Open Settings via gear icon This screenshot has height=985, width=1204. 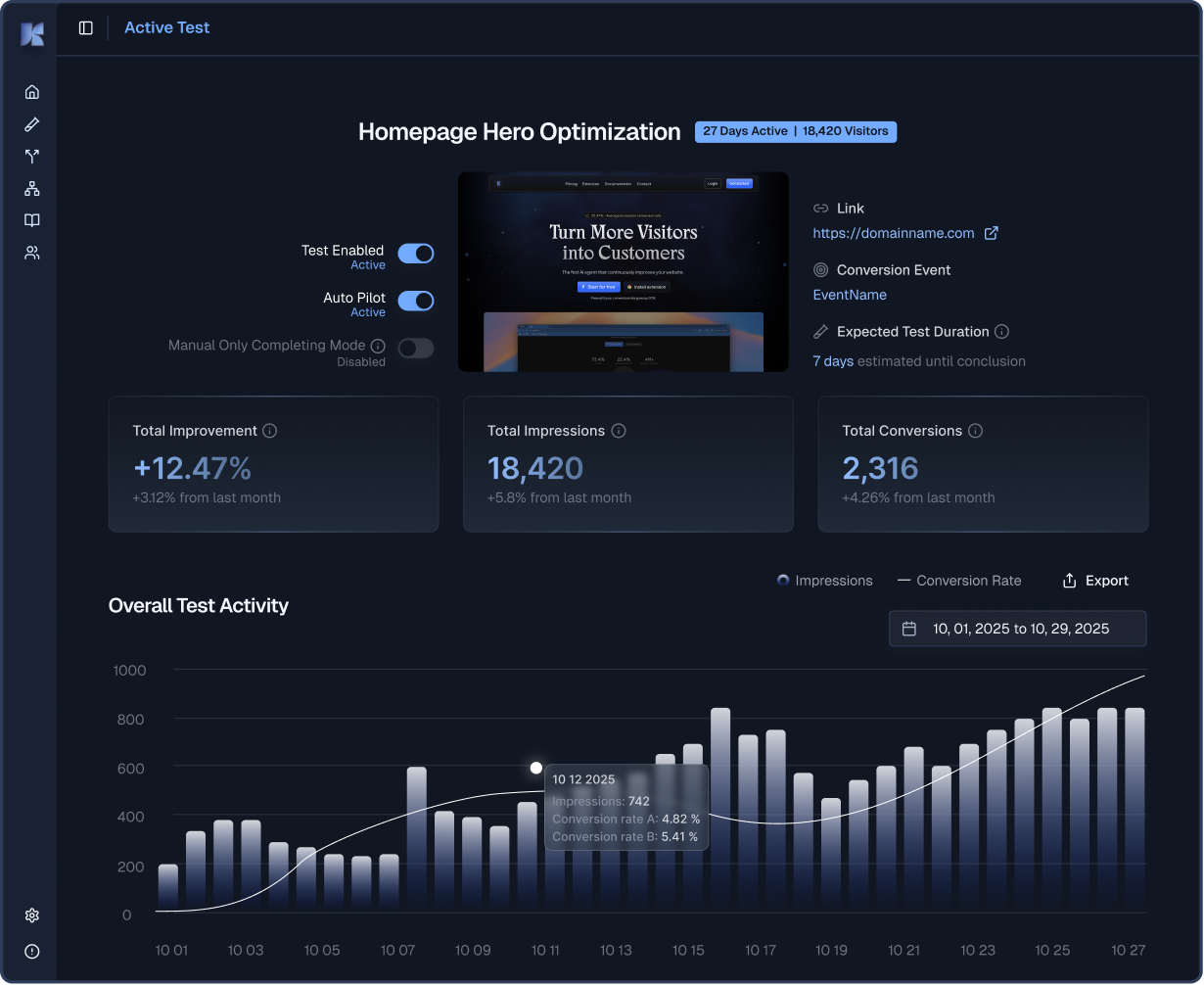coord(31,915)
